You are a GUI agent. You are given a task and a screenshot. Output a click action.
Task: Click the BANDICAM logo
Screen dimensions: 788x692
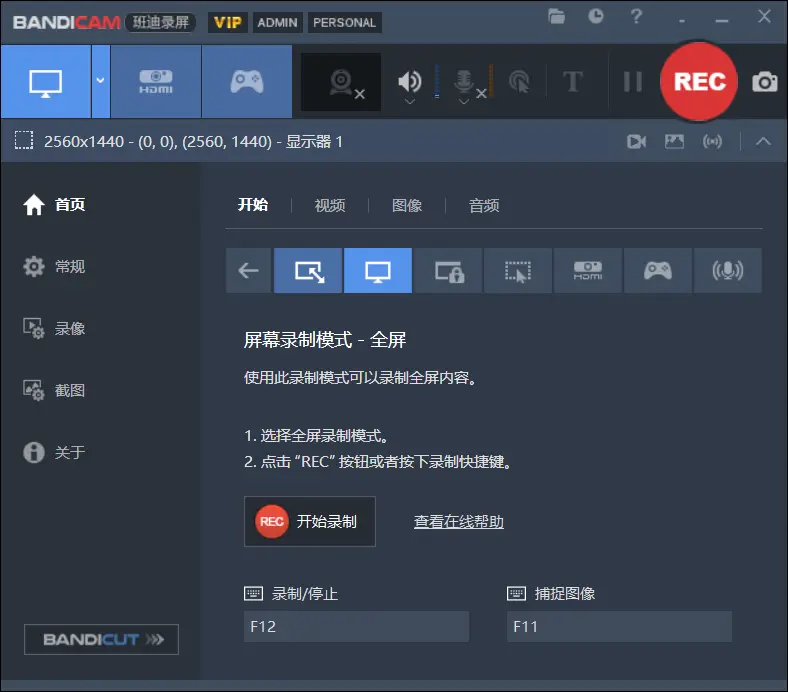point(66,23)
